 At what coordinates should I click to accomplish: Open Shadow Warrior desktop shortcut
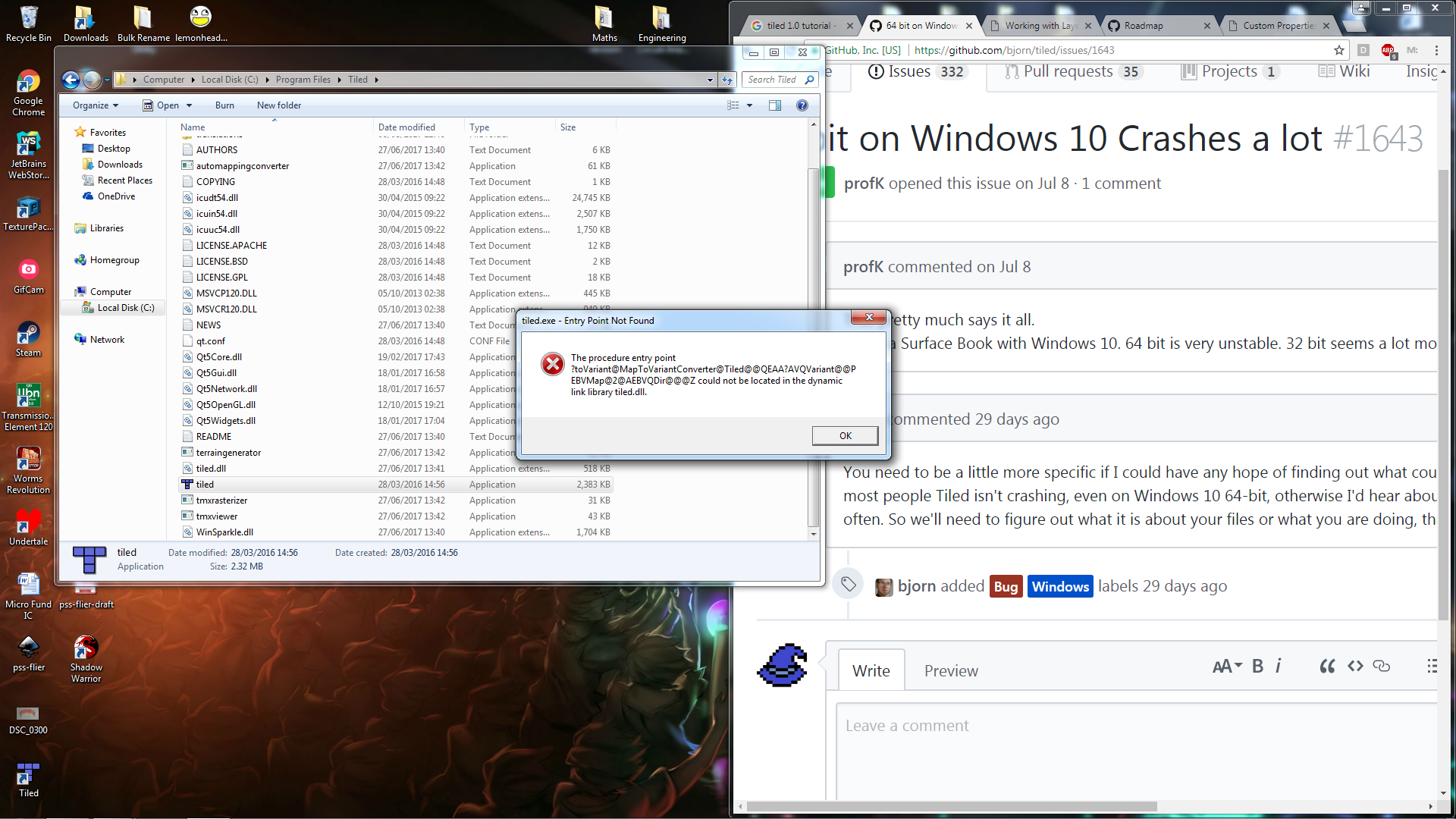tap(86, 659)
